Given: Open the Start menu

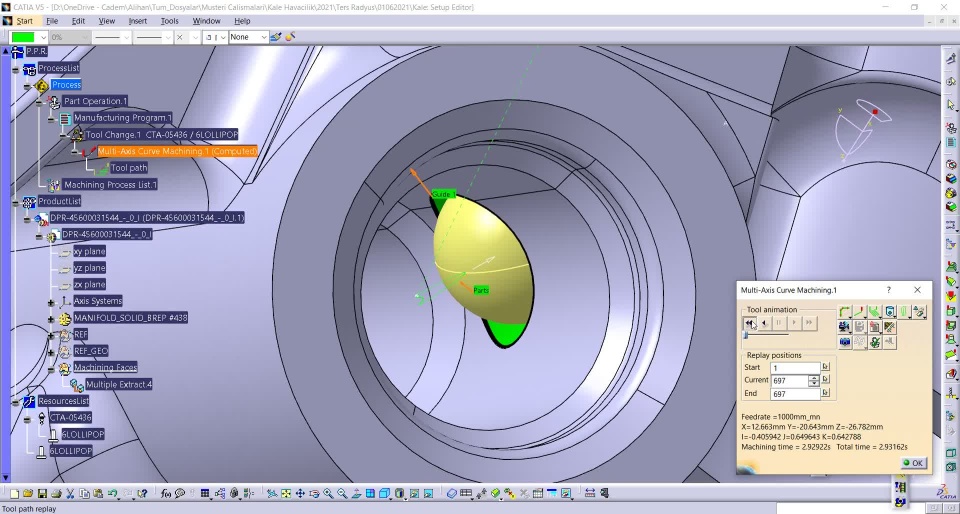Looking at the screenshot, I should tap(24, 21).
